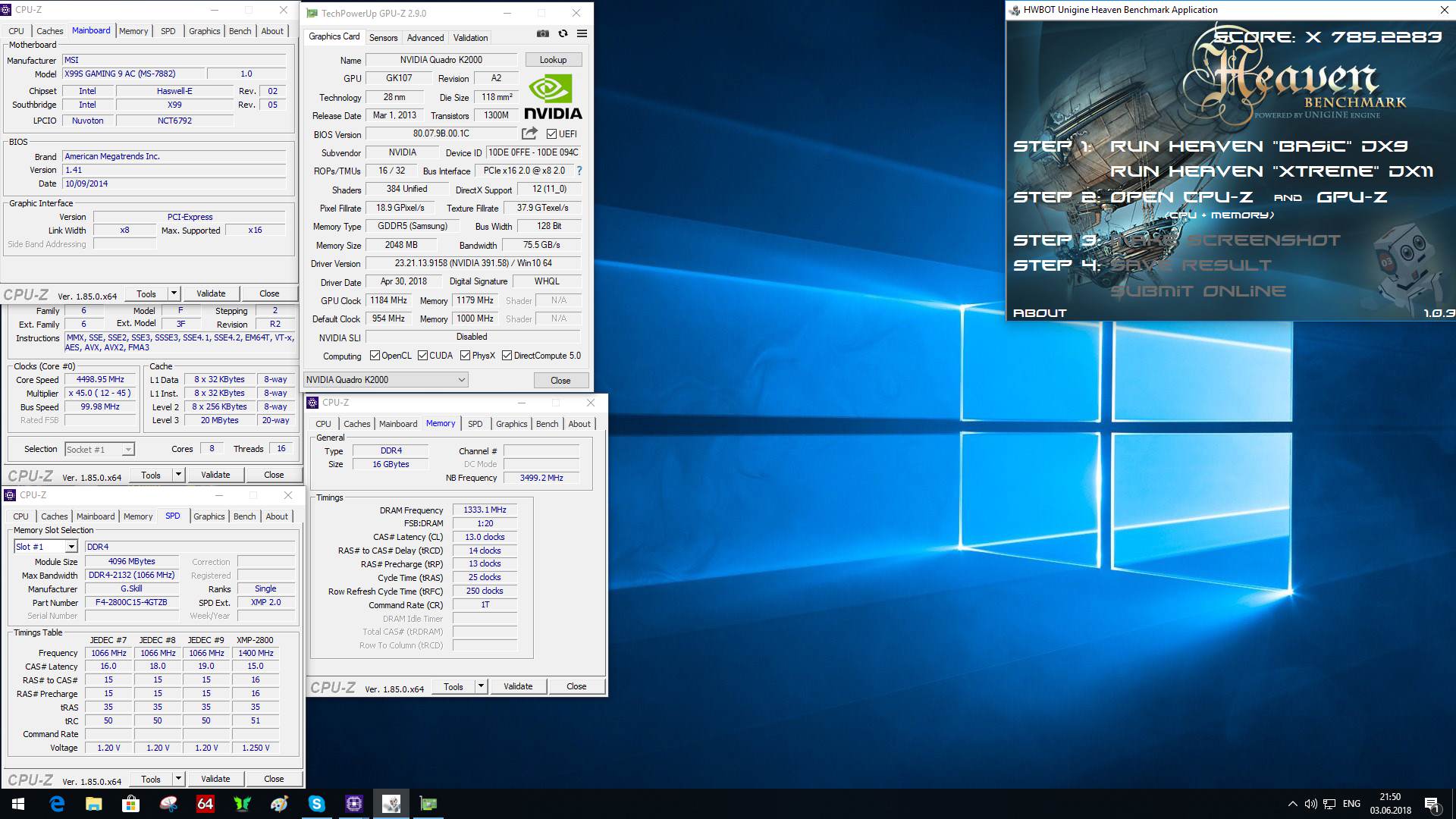Open Paint from the taskbar
This screenshot has width=1456, height=819.
point(280,804)
